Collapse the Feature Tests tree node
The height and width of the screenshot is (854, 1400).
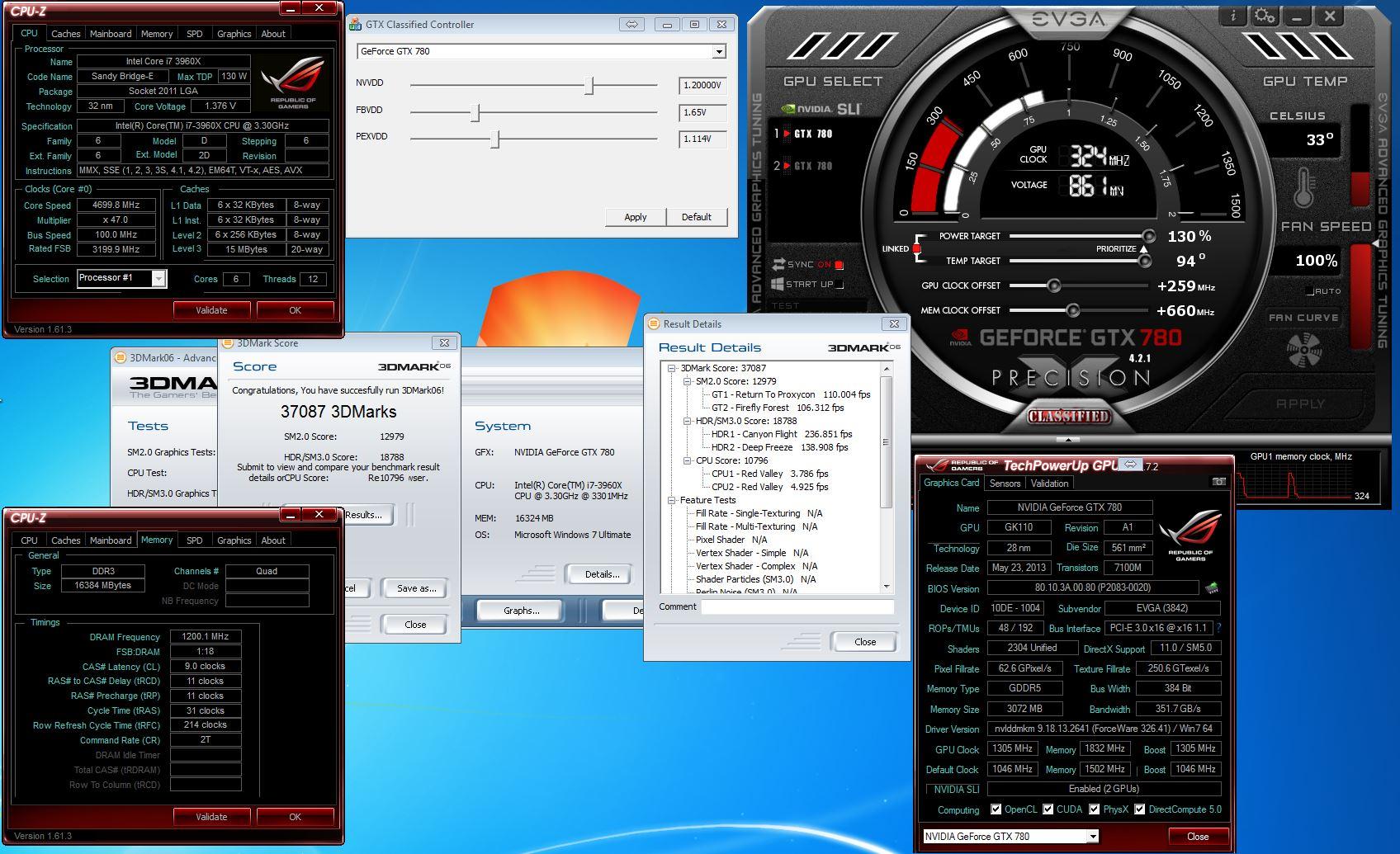[672, 500]
